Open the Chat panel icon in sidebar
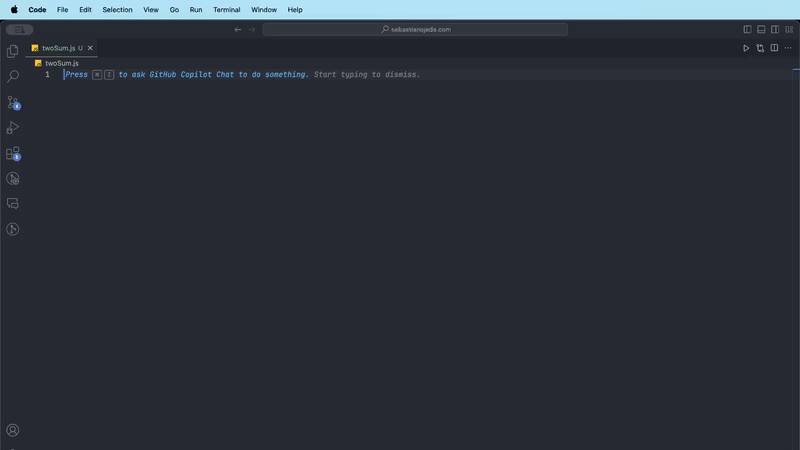 [x=13, y=204]
